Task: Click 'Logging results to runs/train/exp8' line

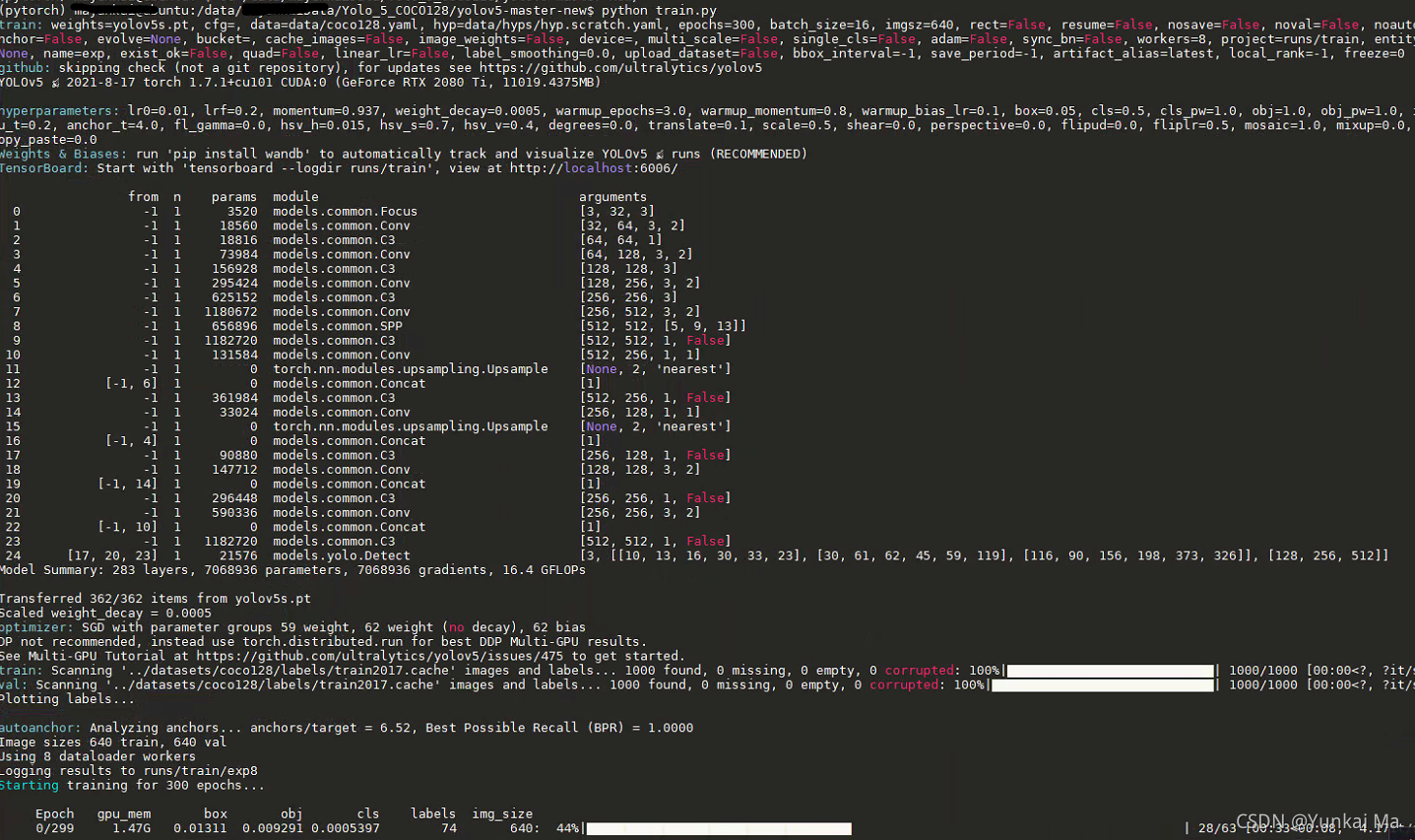Action: 128,771
